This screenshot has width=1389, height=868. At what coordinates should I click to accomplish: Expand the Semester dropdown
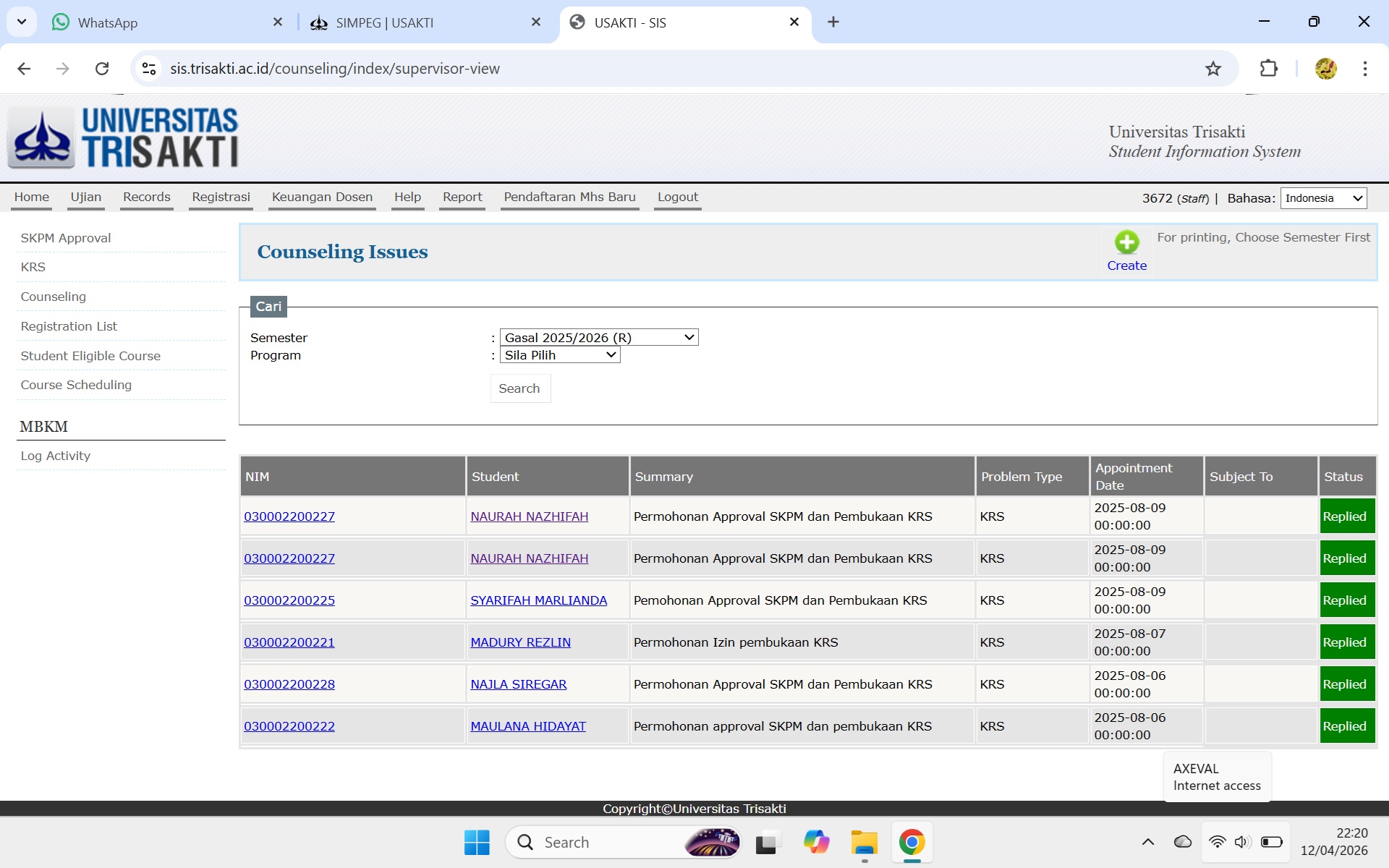[599, 338]
